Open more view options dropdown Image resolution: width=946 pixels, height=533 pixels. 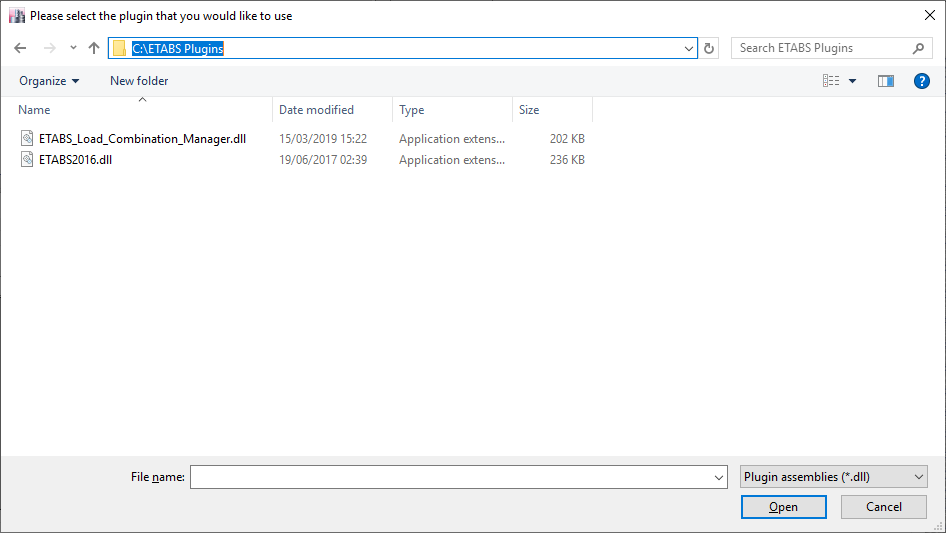[x=852, y=81]
